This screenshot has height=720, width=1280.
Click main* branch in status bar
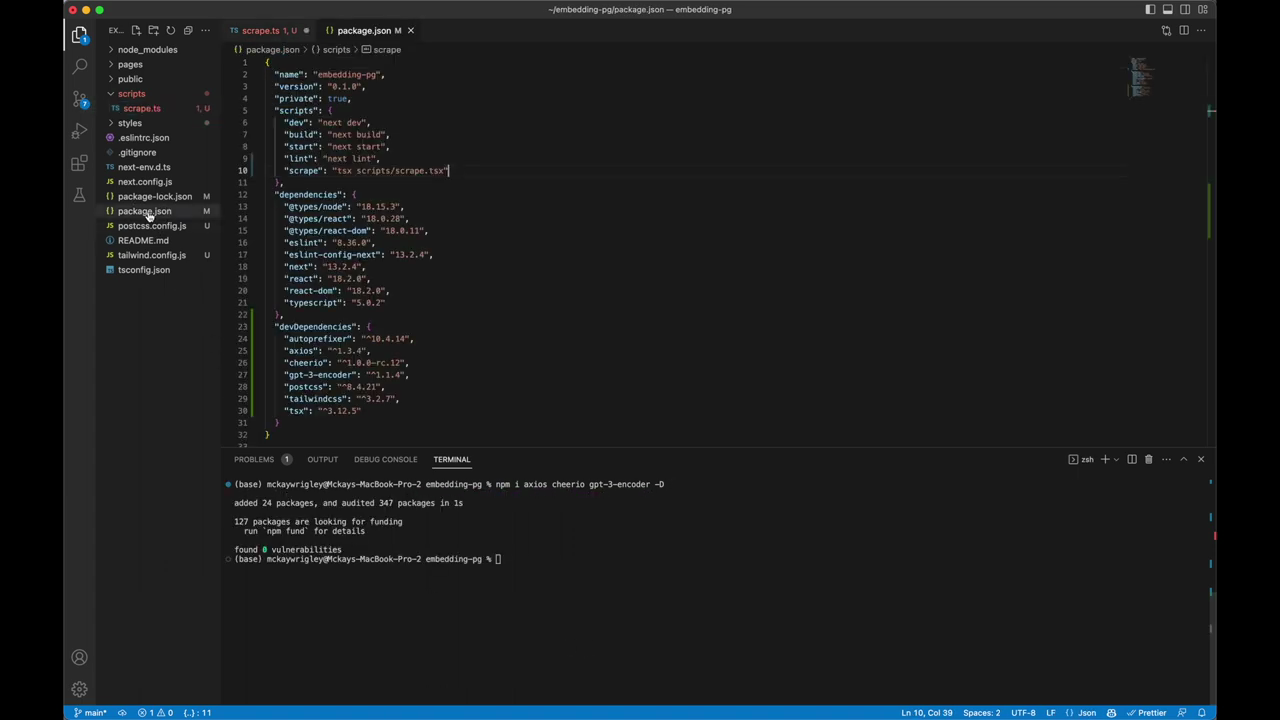[x=90, y=713]
